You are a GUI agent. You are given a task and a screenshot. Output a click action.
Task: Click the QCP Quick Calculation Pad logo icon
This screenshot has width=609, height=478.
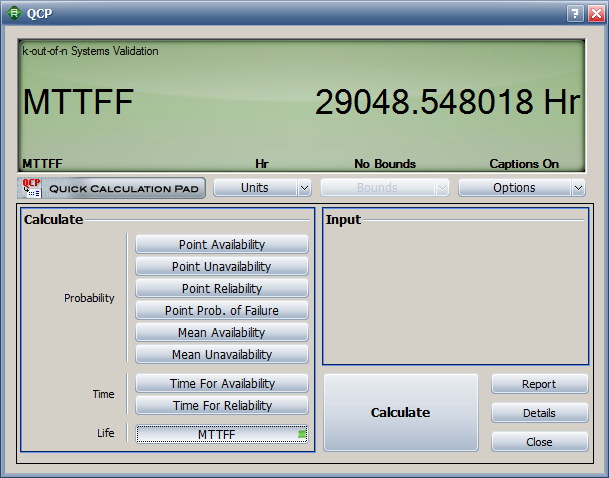[111, 188]
